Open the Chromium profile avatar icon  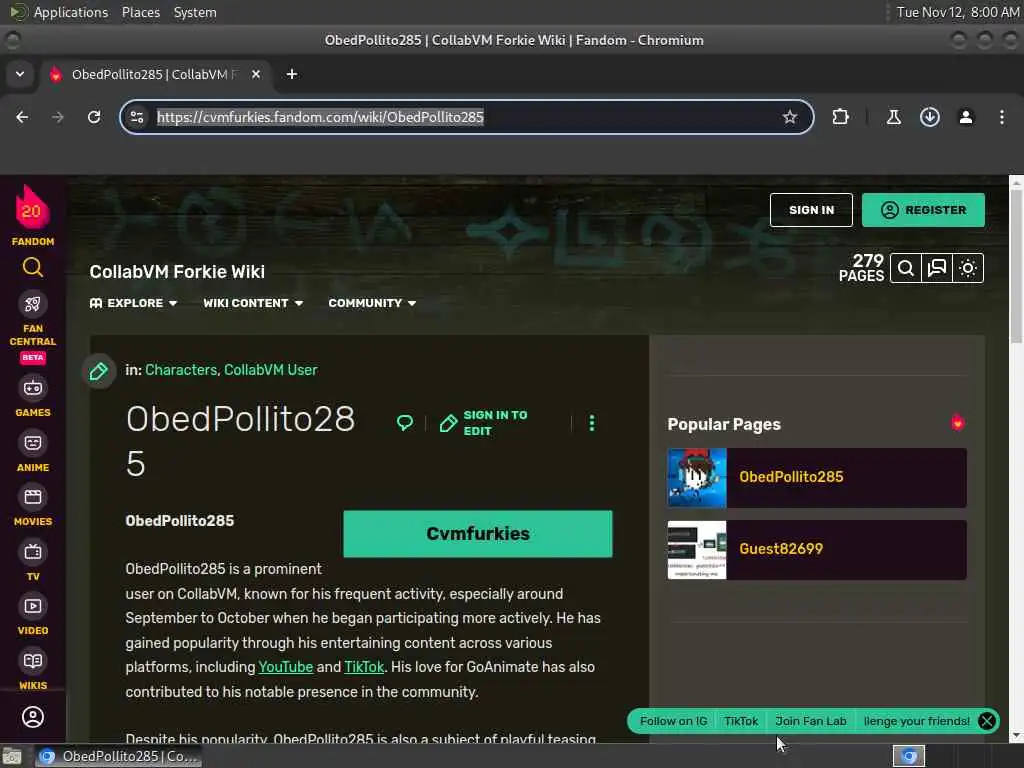tap(966, 117)
